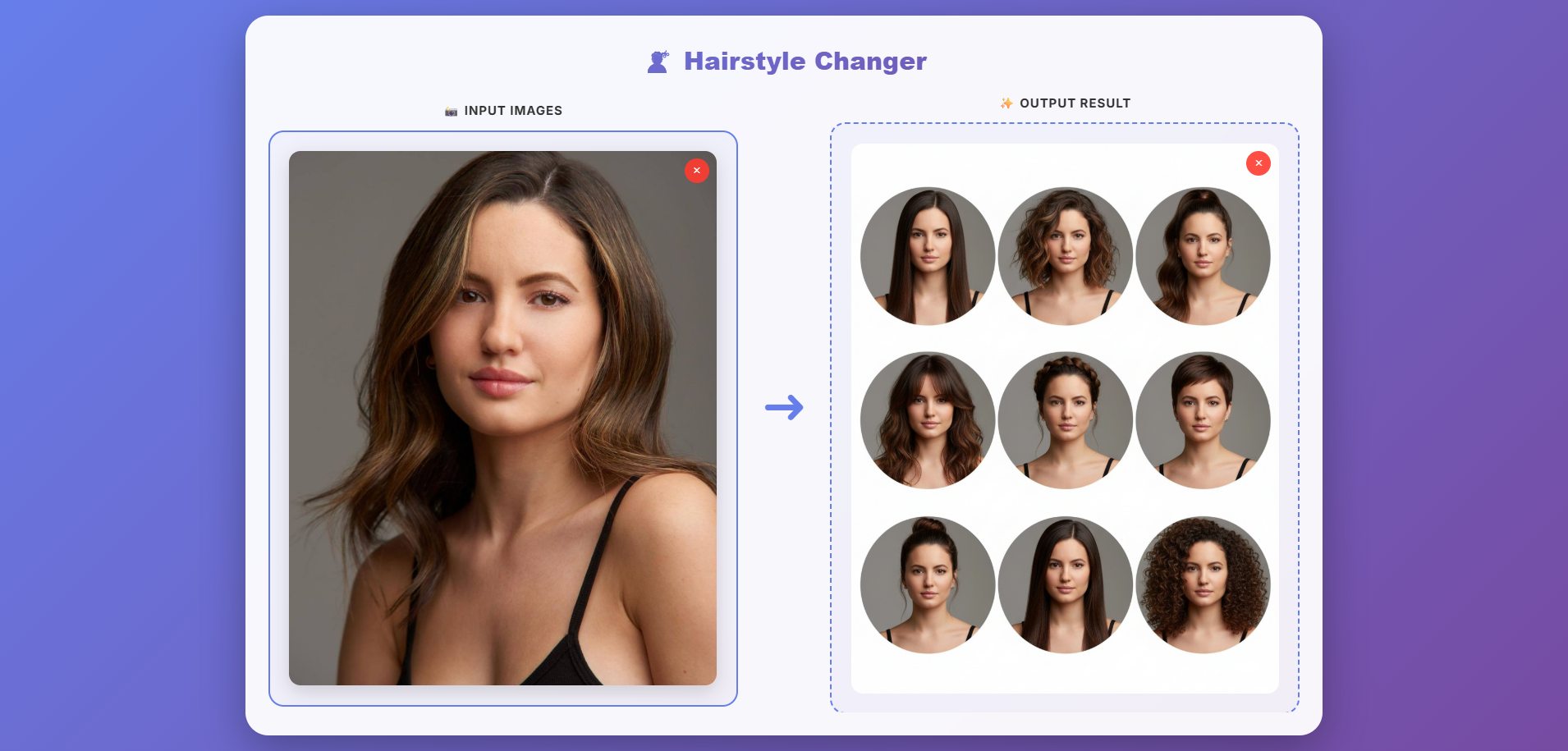Click the Hairstyle Changer title text
The height and width of the screenshot is (751, 1568).
coord(805,62)
